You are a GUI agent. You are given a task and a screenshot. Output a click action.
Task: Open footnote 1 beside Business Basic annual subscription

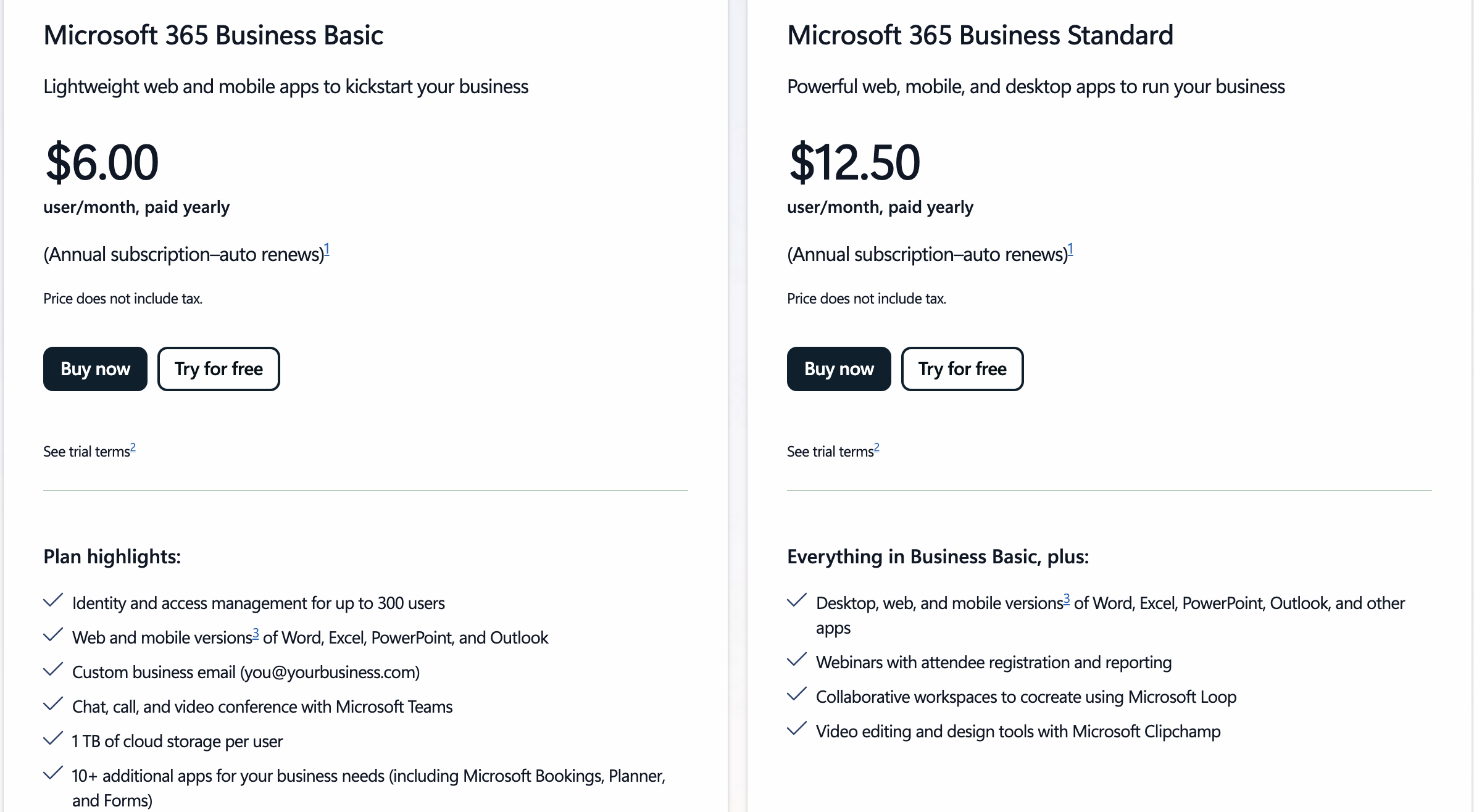327,250
